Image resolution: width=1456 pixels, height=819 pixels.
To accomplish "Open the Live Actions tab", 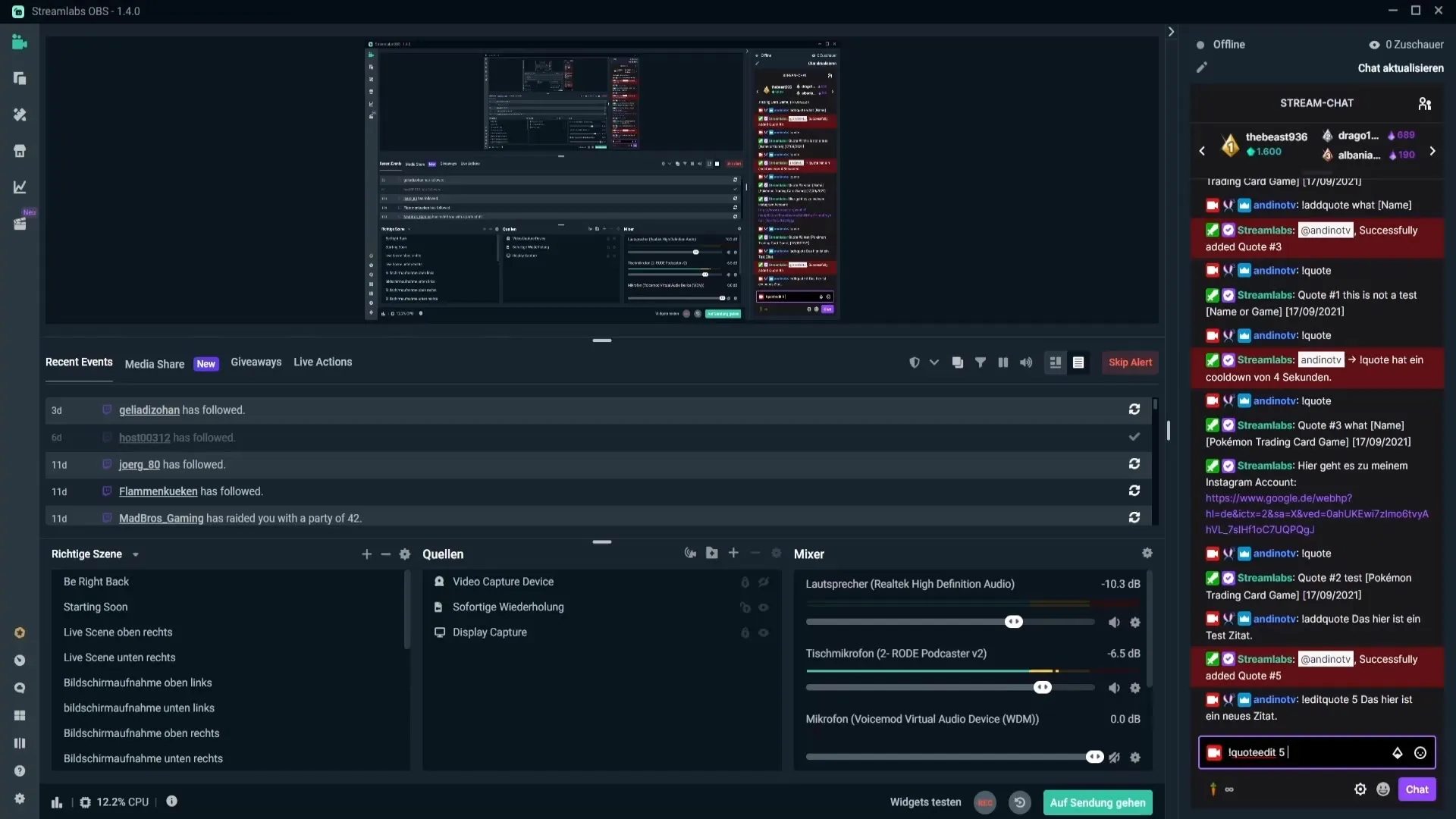I will point(323,362).
